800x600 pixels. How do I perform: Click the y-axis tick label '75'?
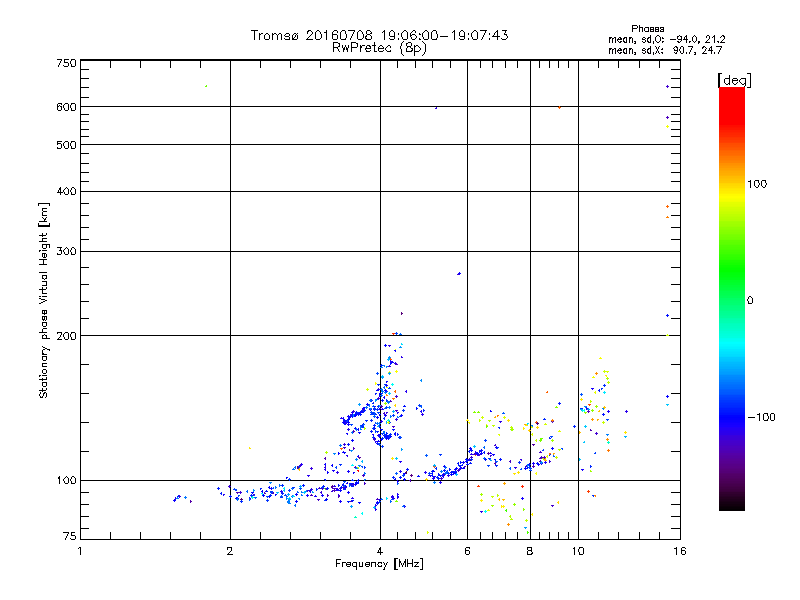[70, 536]
